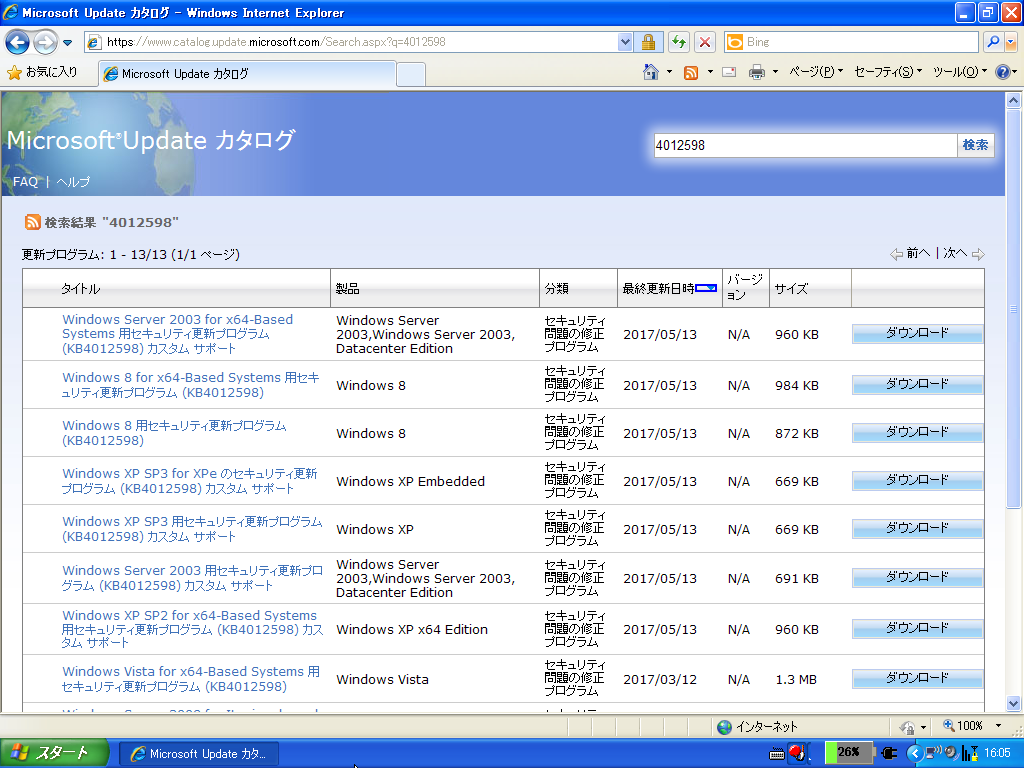Click the Bing magnifier search icon
This screenshot has width=1024, height=768.
tap(993, 42)
